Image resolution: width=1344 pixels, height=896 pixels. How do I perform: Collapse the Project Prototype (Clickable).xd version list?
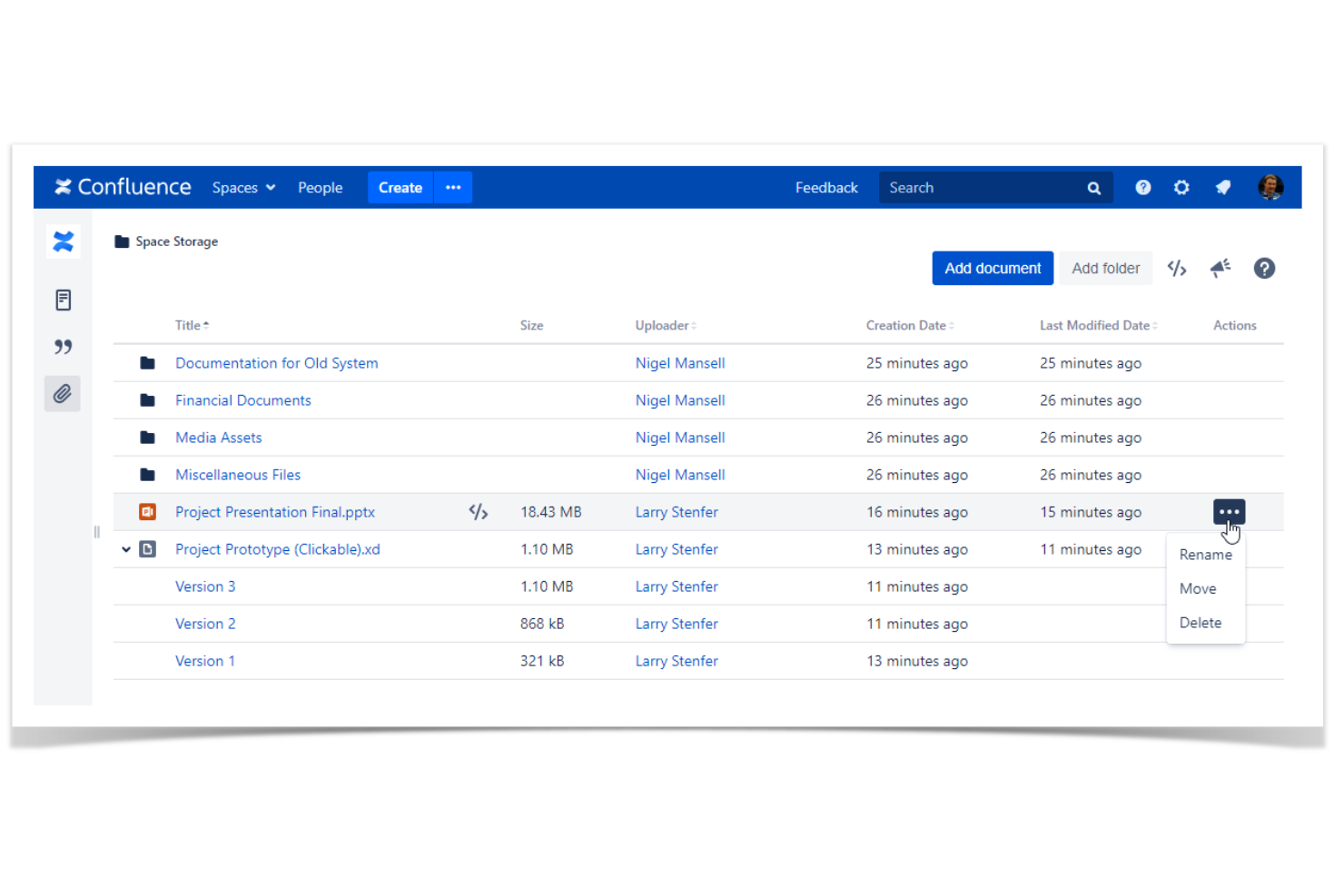[126, 549]
